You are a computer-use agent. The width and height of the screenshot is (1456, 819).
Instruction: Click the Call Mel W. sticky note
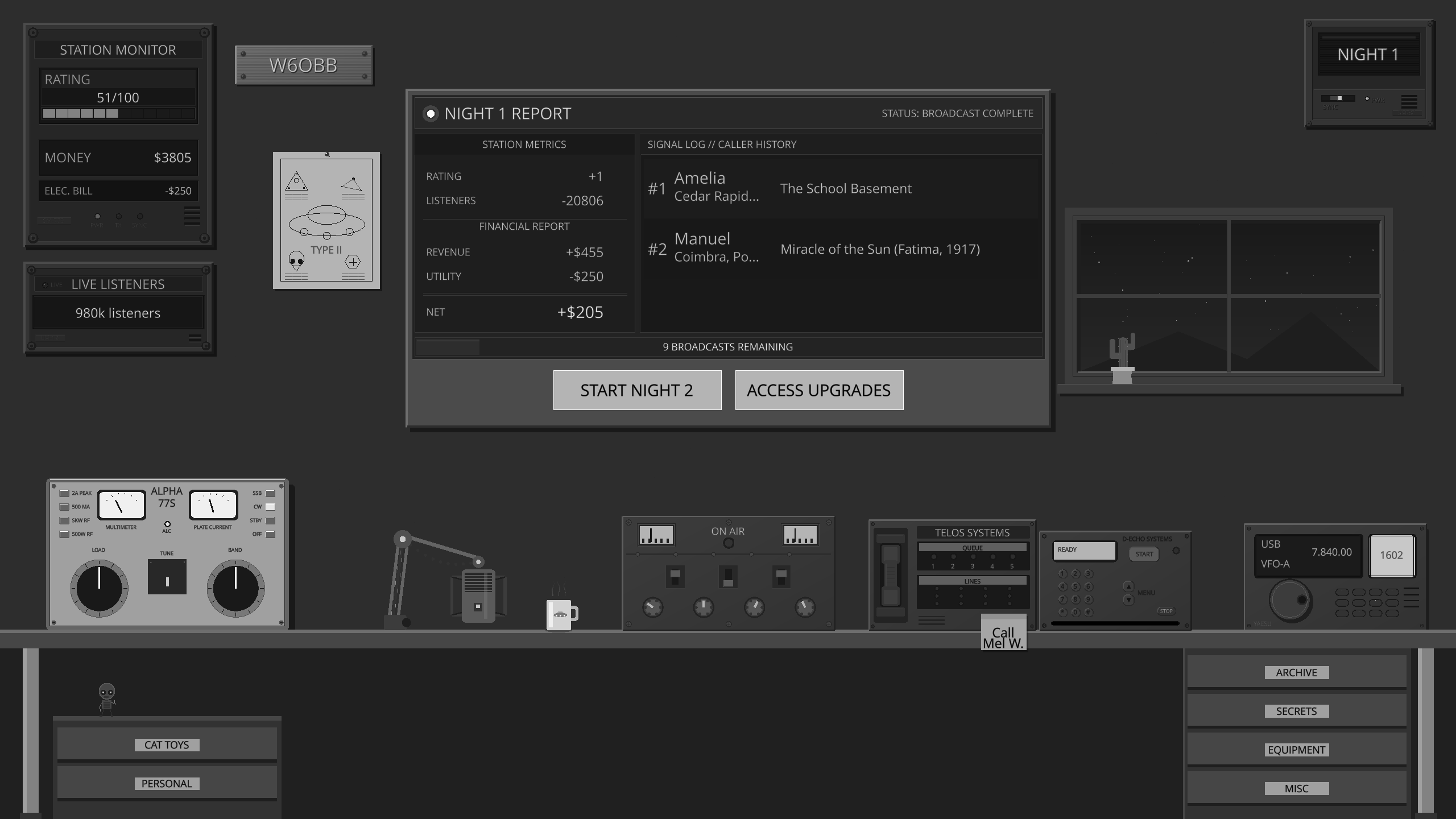(1003, 633)
